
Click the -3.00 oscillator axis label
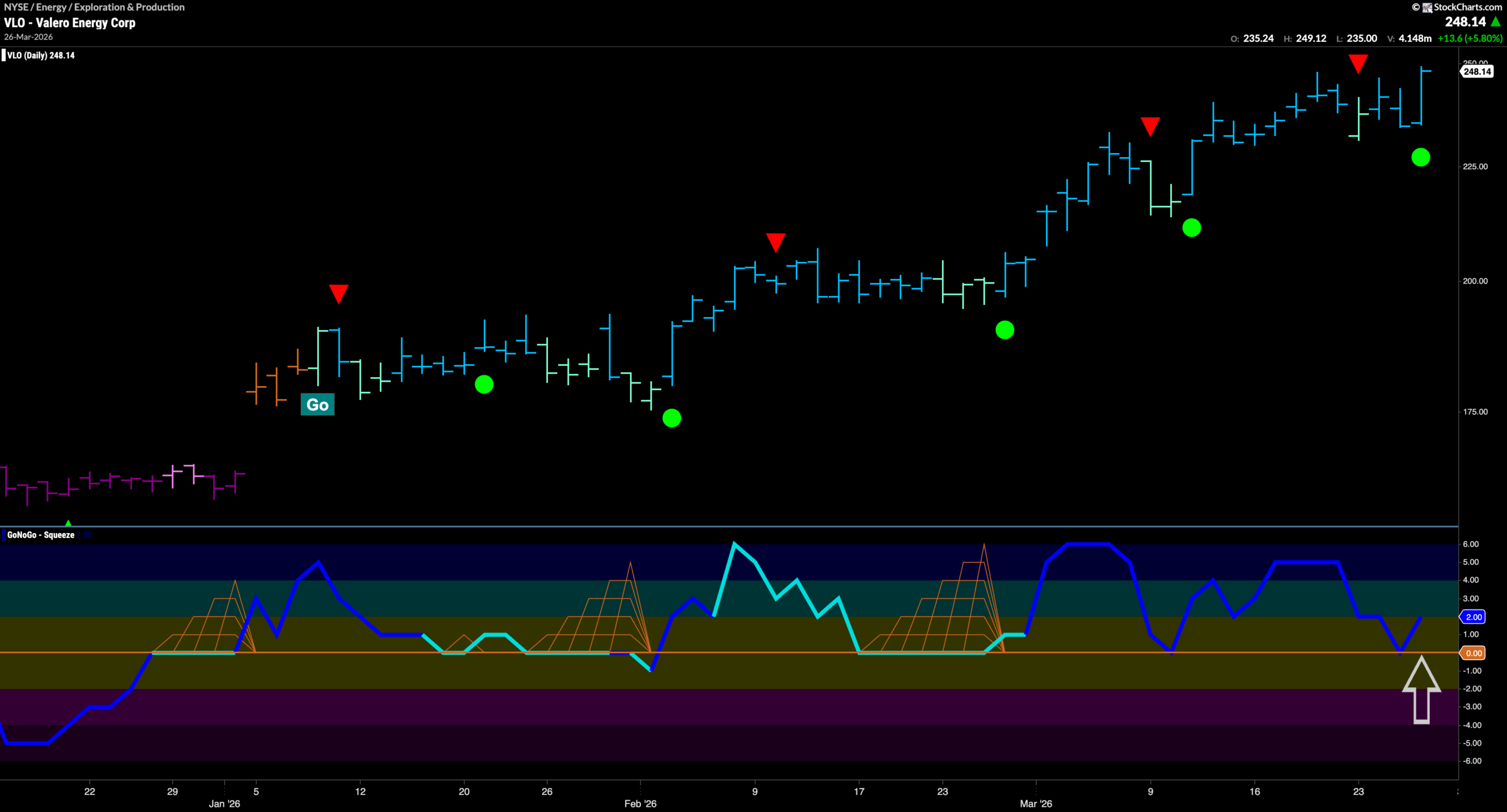point(1472,707)
